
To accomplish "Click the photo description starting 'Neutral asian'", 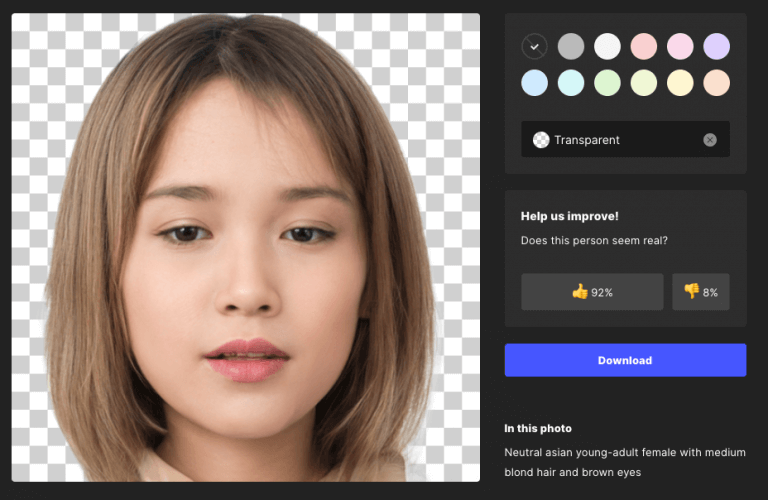I will pos(625,462).
